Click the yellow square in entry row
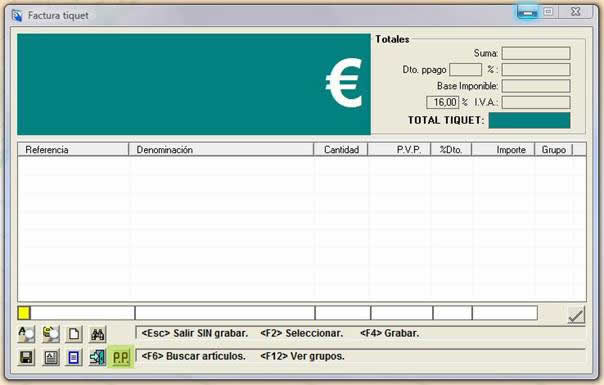Image resolution: width=604 pixels, height=385 pixels. pos(24,313)
